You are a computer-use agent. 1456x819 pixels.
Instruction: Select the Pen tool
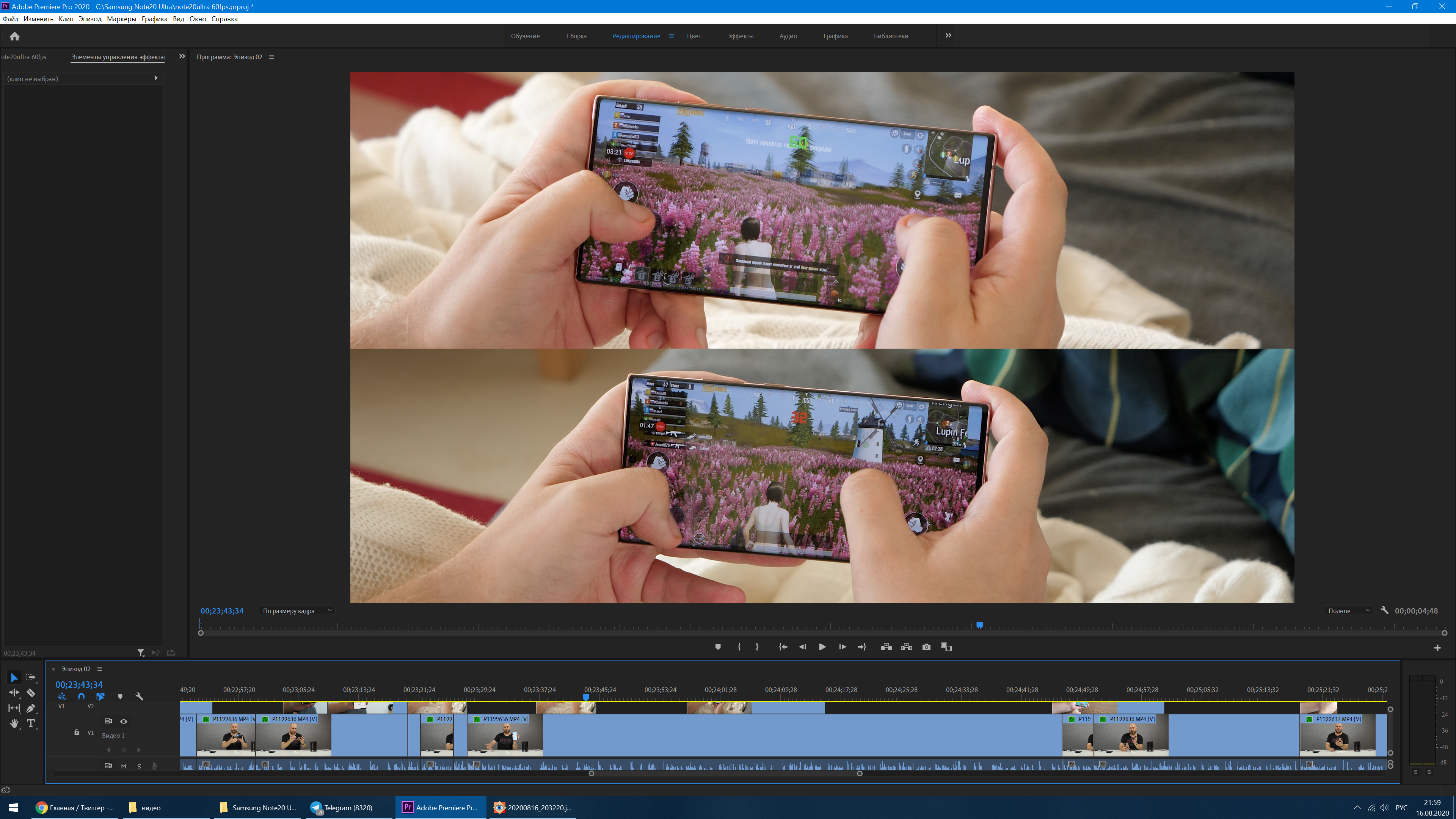tap(30, 708)
